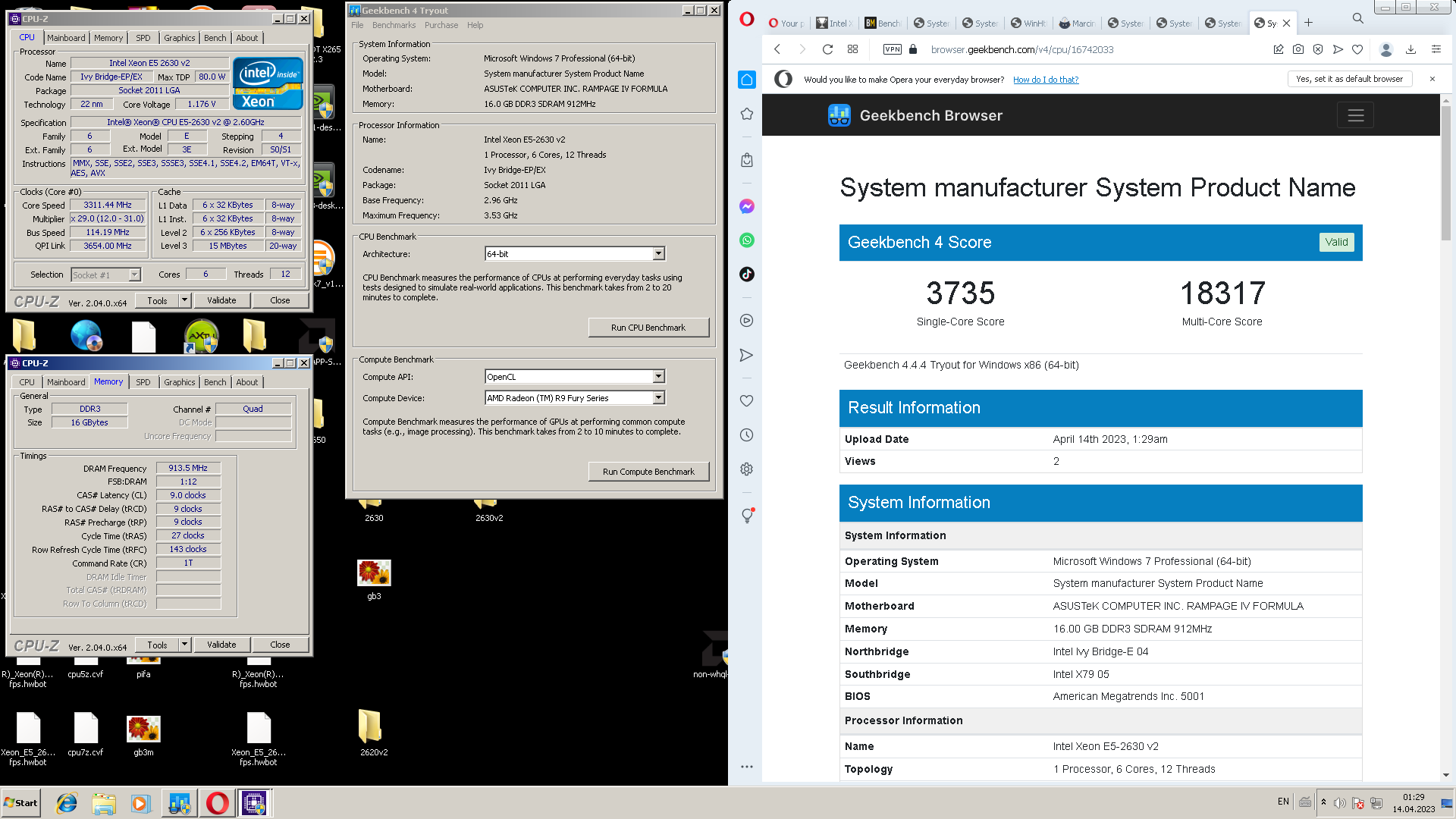1456x819 pixels.
Task: Open sidebar three-dots more options
Action: tap(747, 767)
